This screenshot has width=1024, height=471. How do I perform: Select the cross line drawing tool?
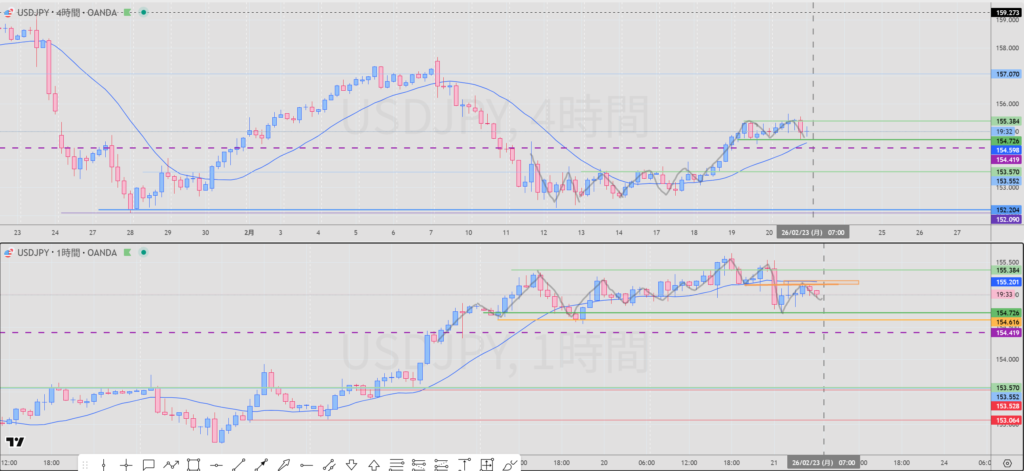point(126,464)
